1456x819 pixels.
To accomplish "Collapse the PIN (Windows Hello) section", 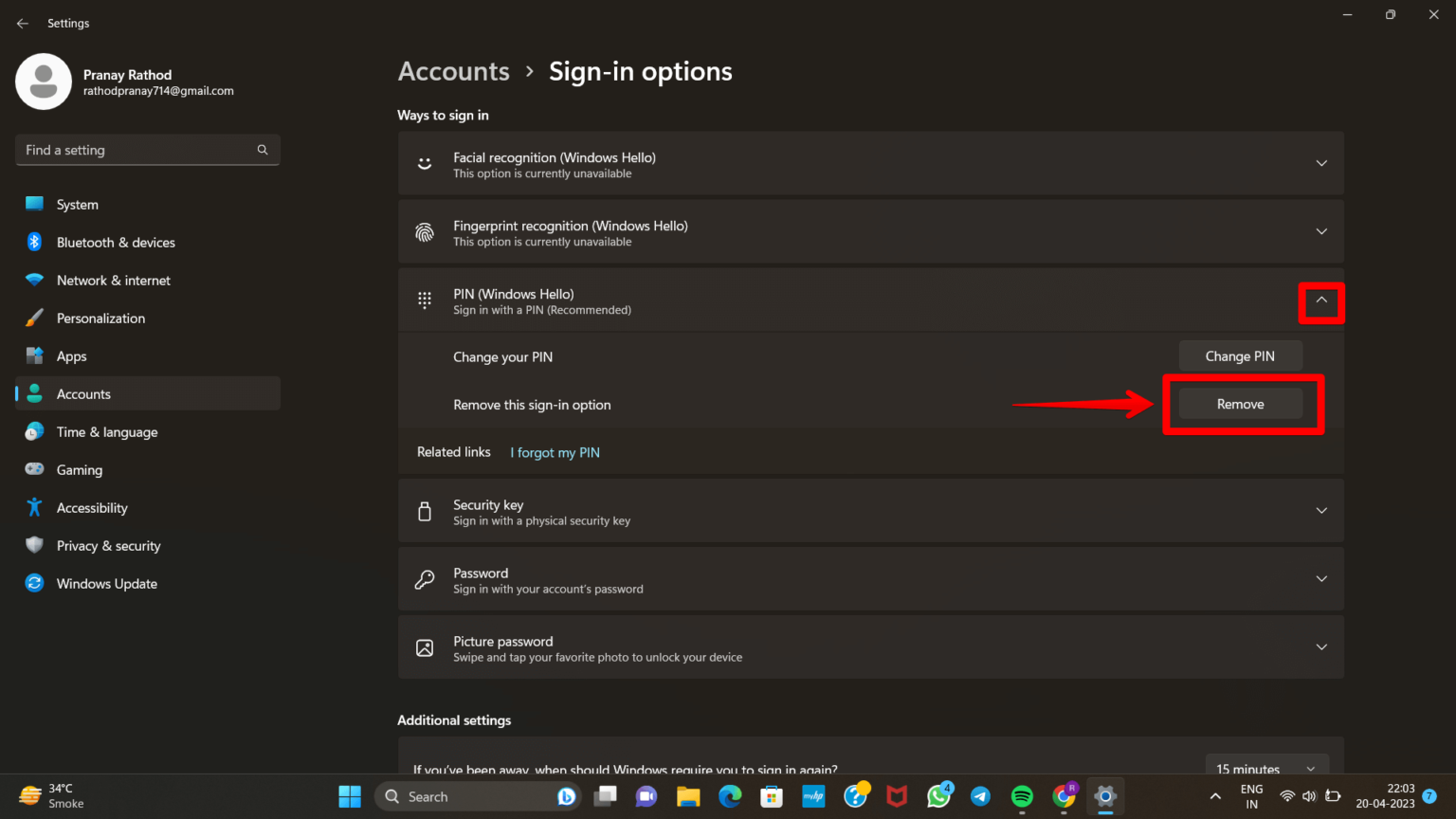I will point(1321,300).
